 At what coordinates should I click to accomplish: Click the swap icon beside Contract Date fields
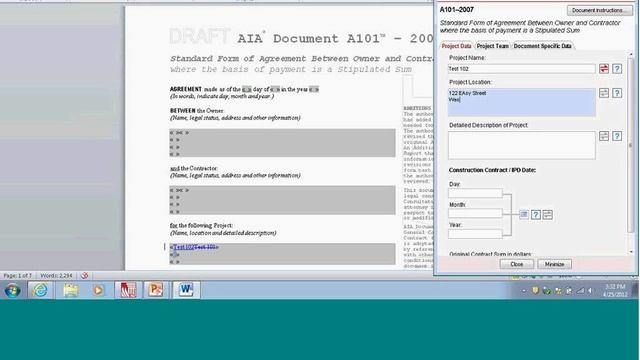tap(548, 214)
